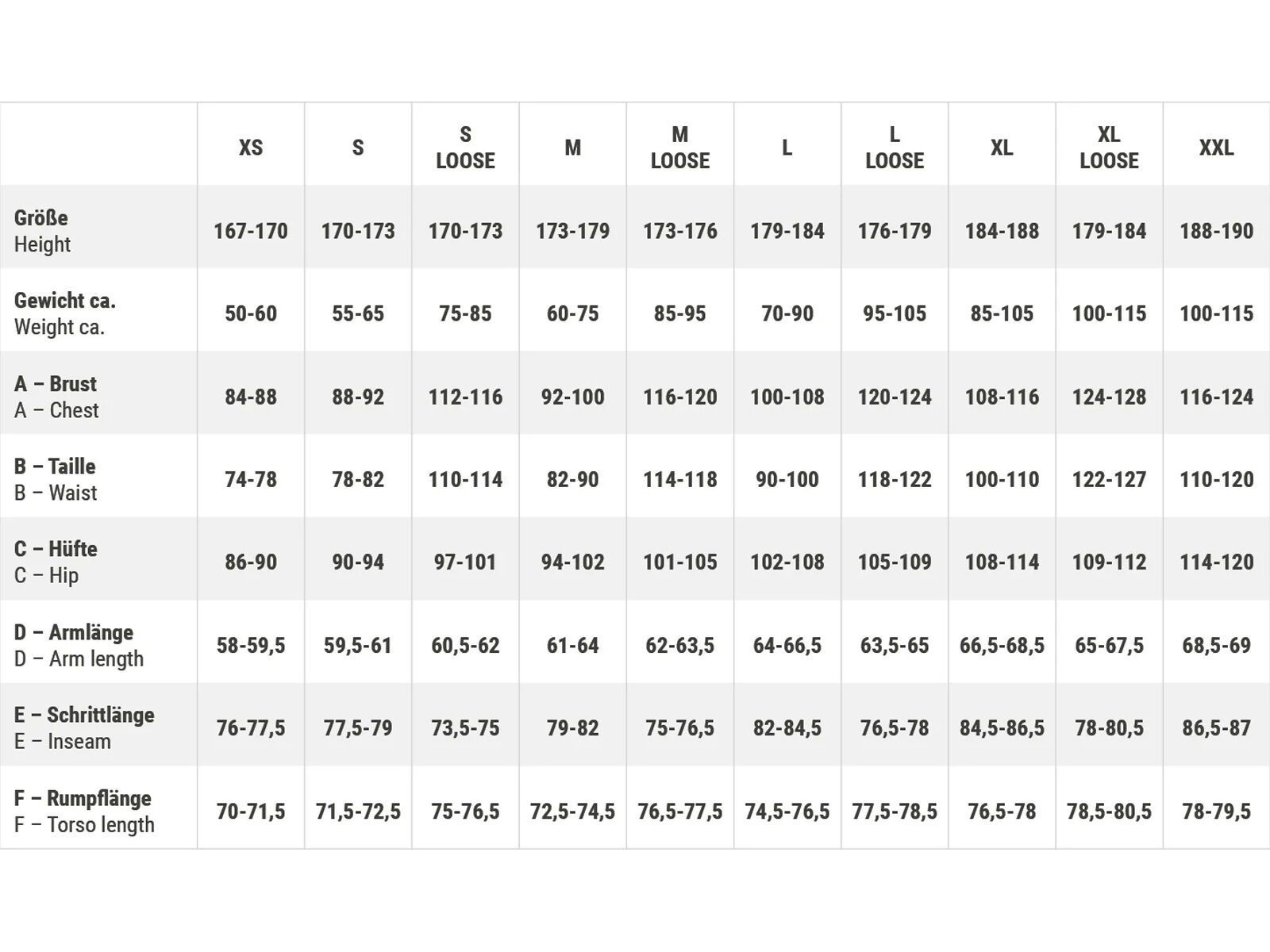This screenshot has height=952, width=1270.
Task: Click the XXL hip cell 114-120
Action: click(1216, 562)
